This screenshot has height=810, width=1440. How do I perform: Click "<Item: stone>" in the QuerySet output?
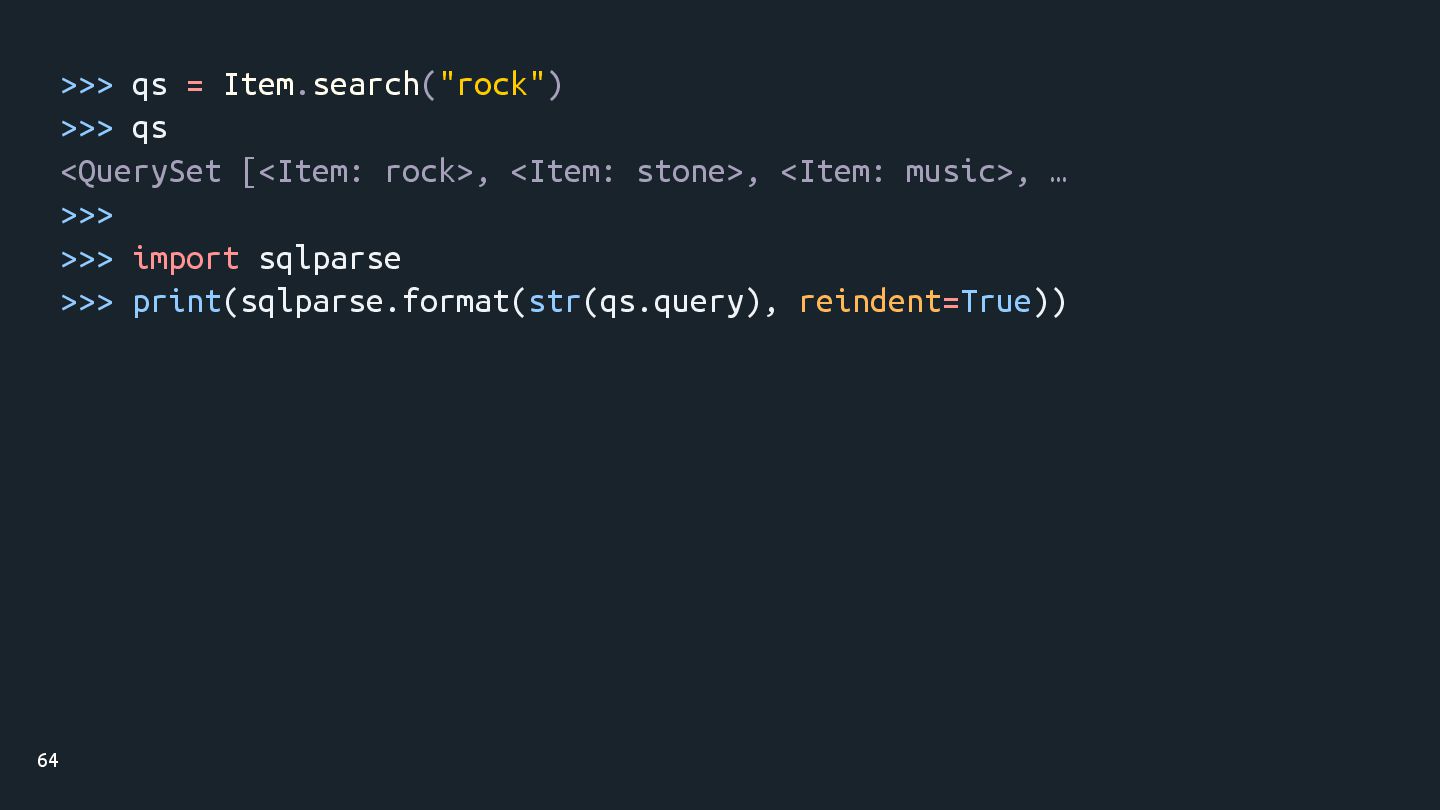click(x=627, y=172)
